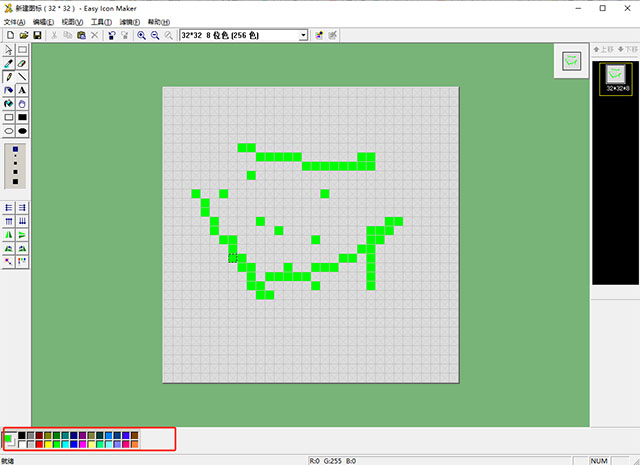Pick the purple color swatch
This screenshot has width=640, height=465.
(82, 436)
